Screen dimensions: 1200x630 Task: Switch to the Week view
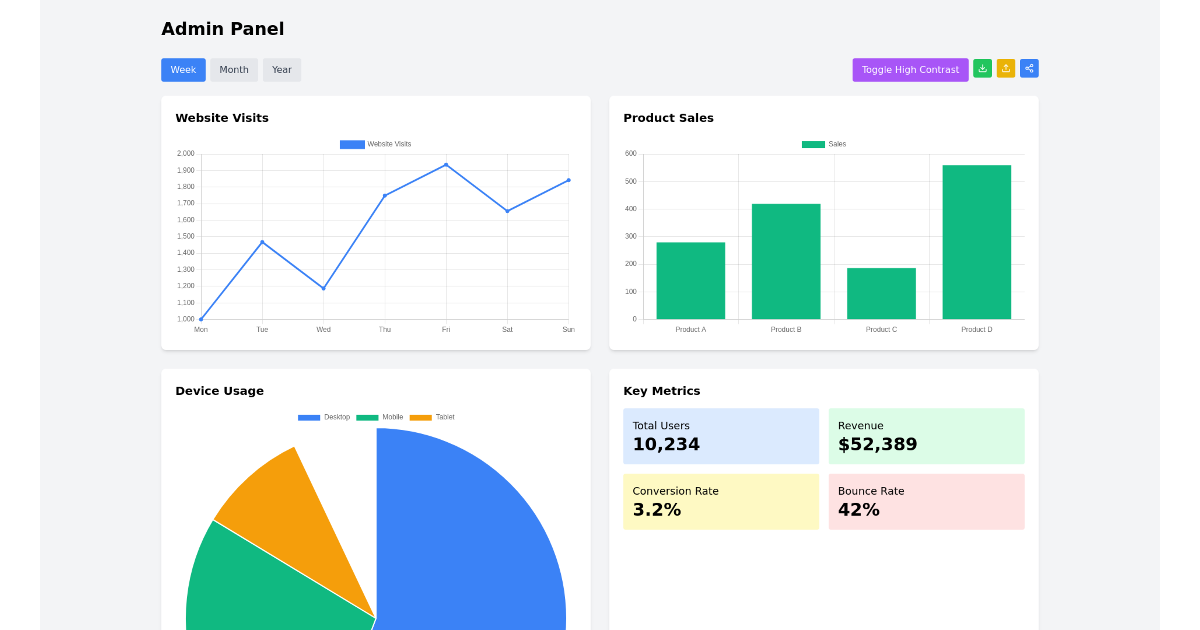click(183, 69)
